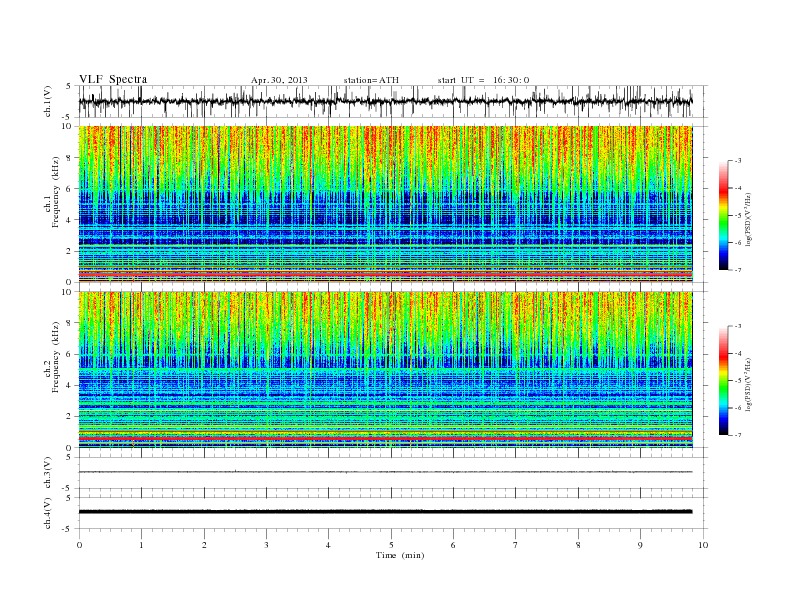The height and width of the screenshot is (612, 792).
Task: Click the 'ch.1(V)' waveform axis label
Action: (47, 101)
